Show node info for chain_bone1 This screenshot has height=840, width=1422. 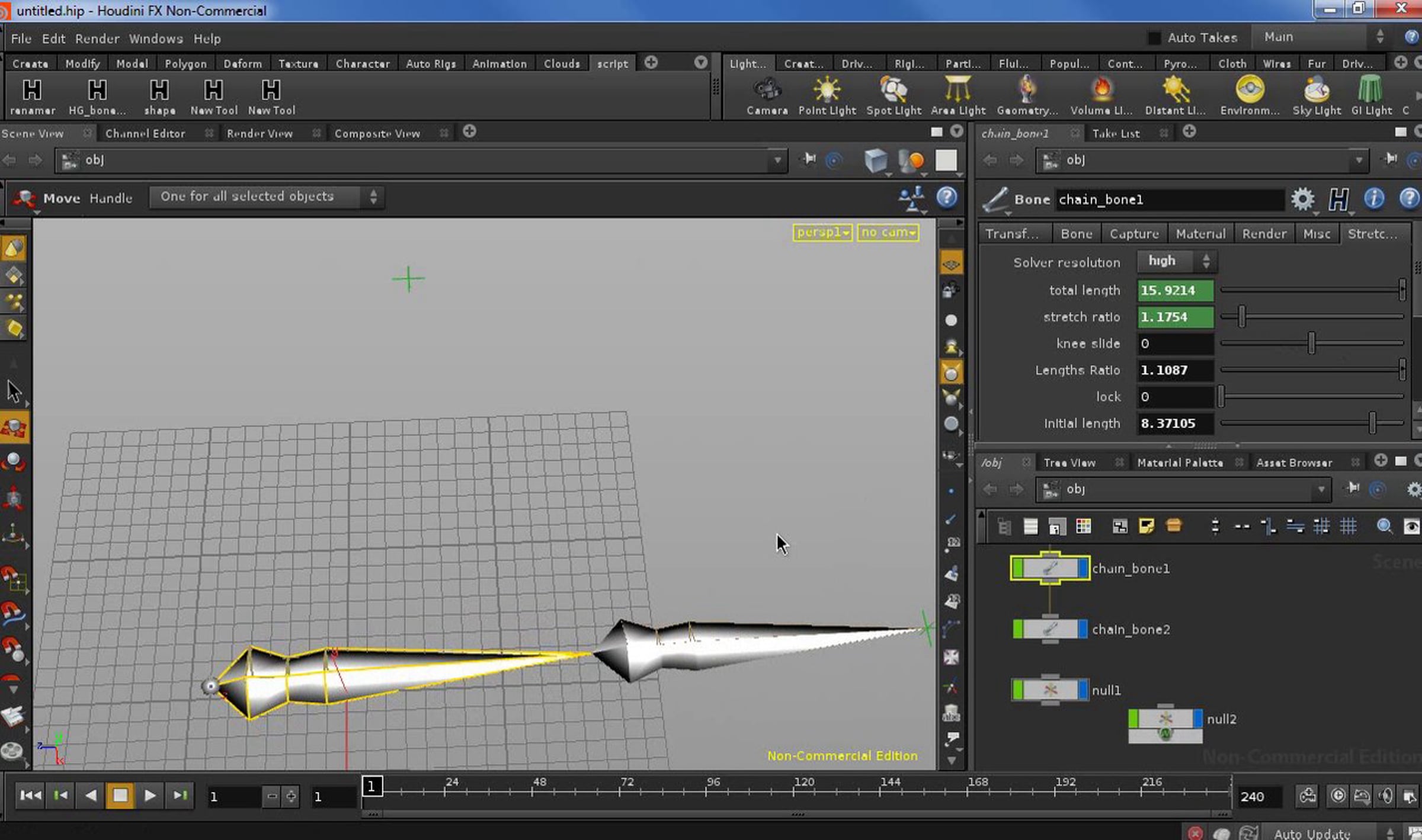tap(1373, 199)
